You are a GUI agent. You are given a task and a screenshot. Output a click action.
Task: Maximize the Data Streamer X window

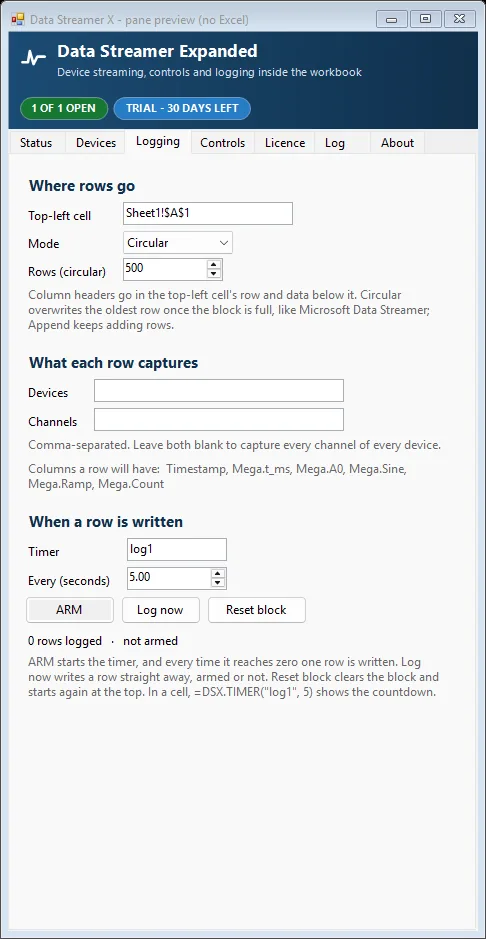pyautogui.click(x=426, y=19)
